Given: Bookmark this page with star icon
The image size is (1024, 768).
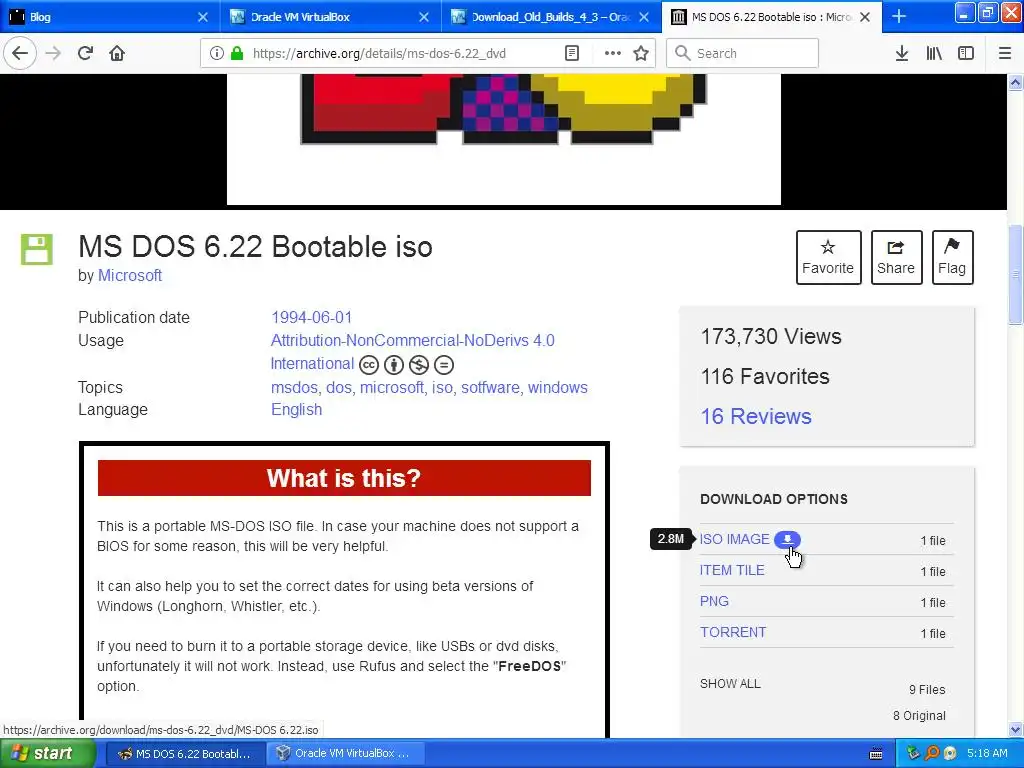Looking at the screenshot, I should coord(641,54).
